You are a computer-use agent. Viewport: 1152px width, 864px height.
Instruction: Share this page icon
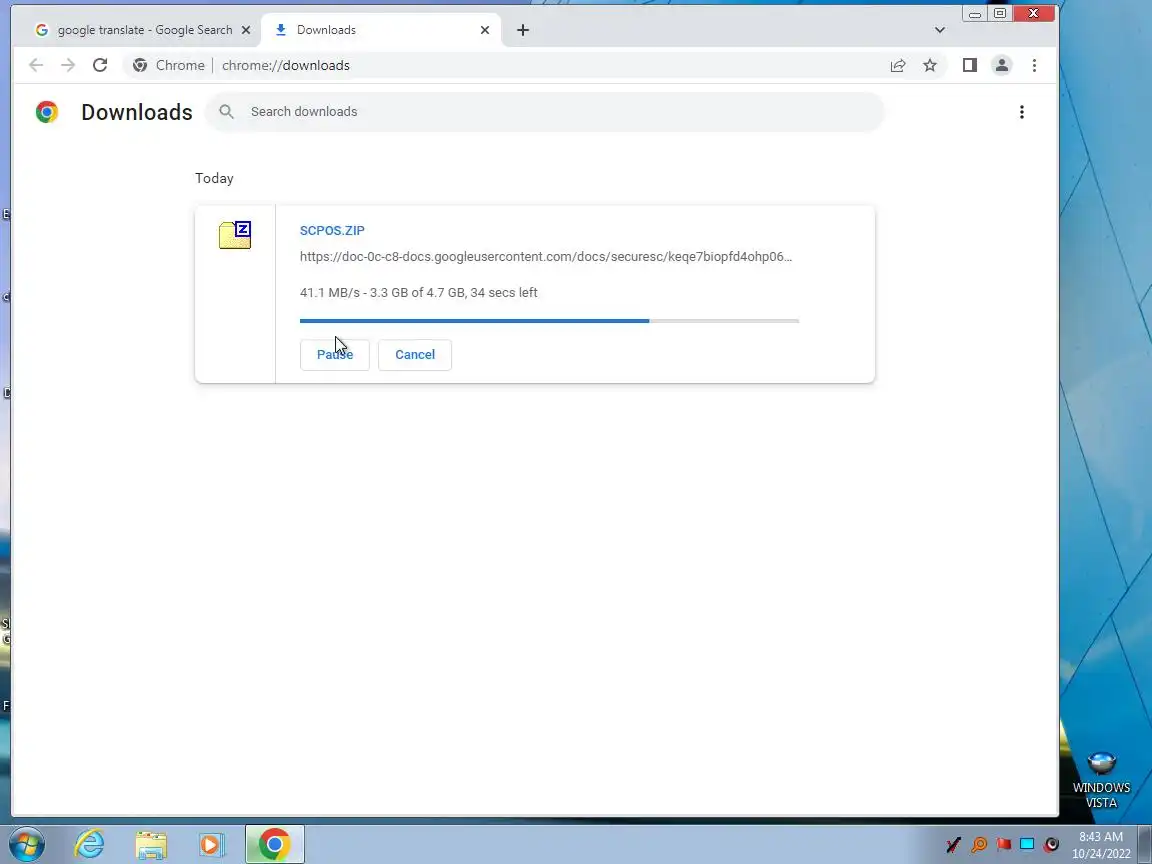pos(898,65)
